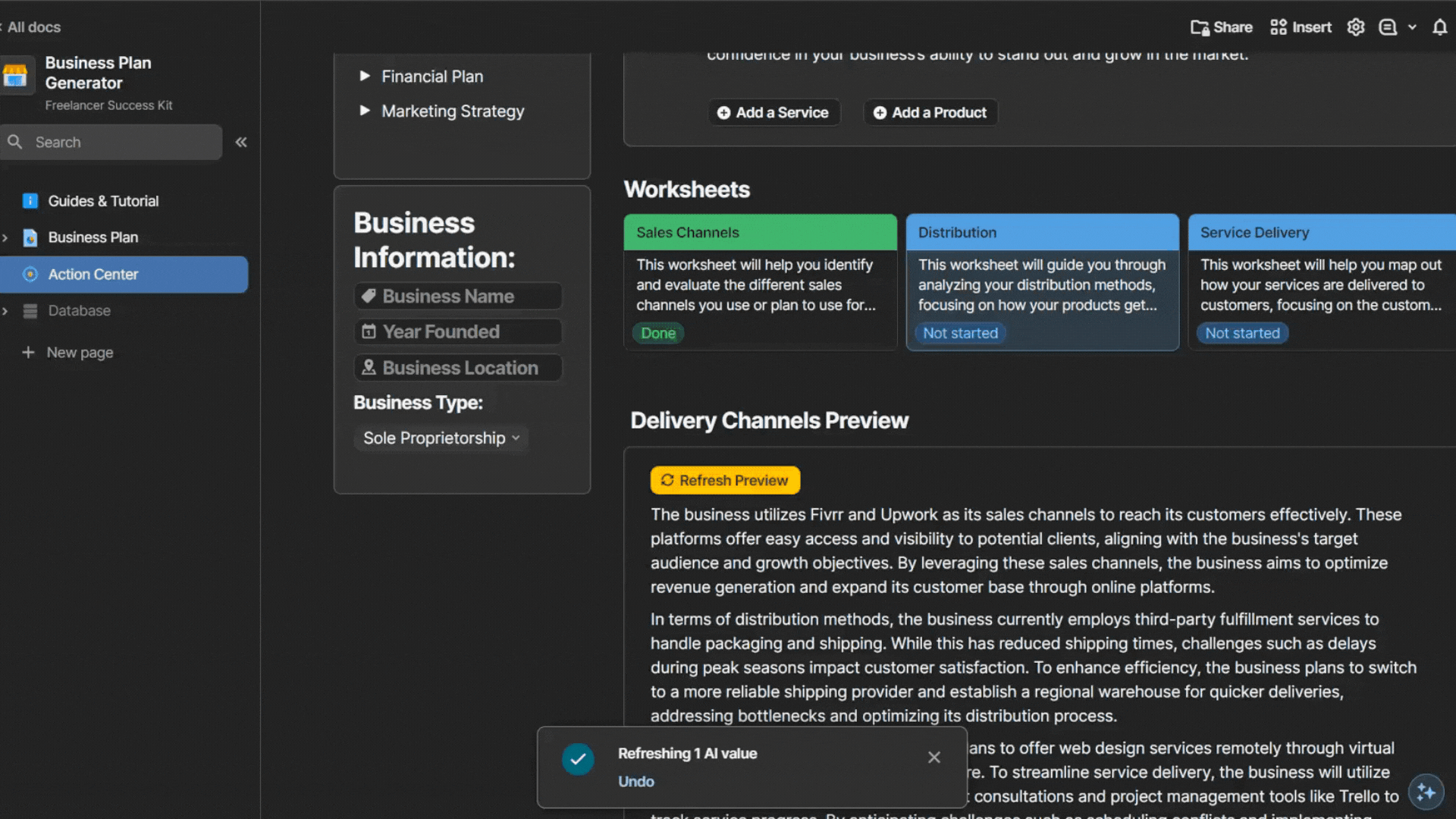Click the Search magnifier icon in sidebar
Screen dimensions: 1456x819
click(x=15, y=141)
